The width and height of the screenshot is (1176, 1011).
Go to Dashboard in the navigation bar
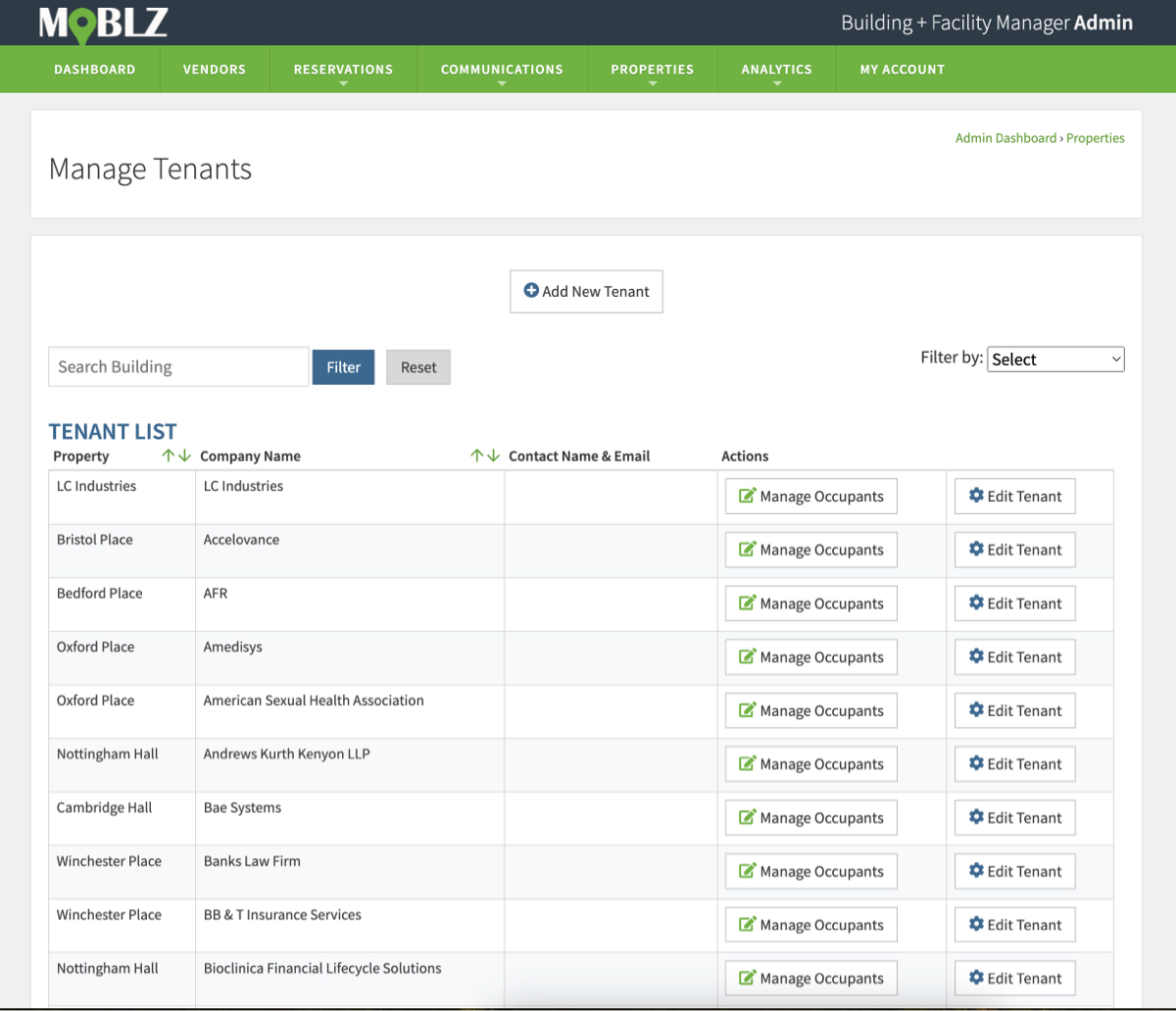(94, 70)
